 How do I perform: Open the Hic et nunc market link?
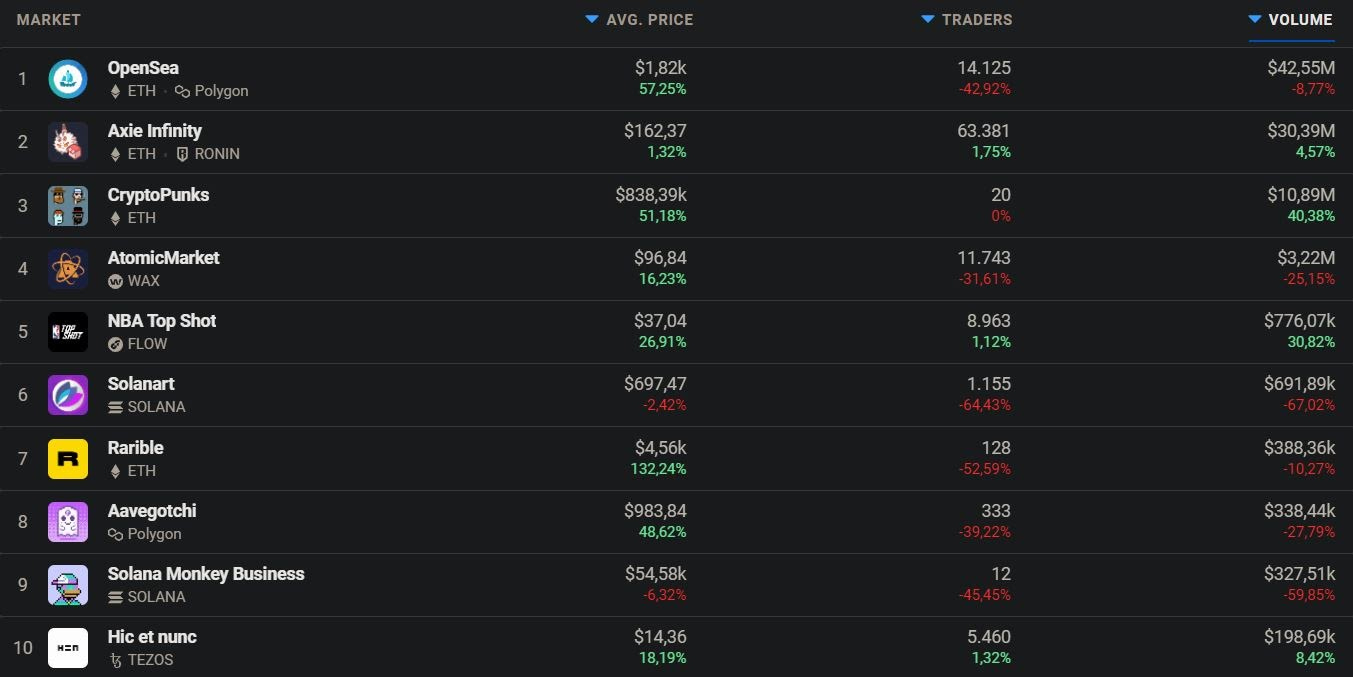152,637
